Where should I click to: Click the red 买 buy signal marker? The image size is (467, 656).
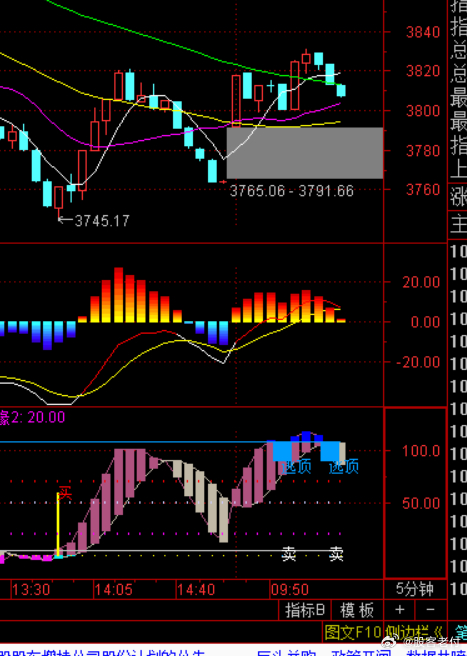(65, 493)
